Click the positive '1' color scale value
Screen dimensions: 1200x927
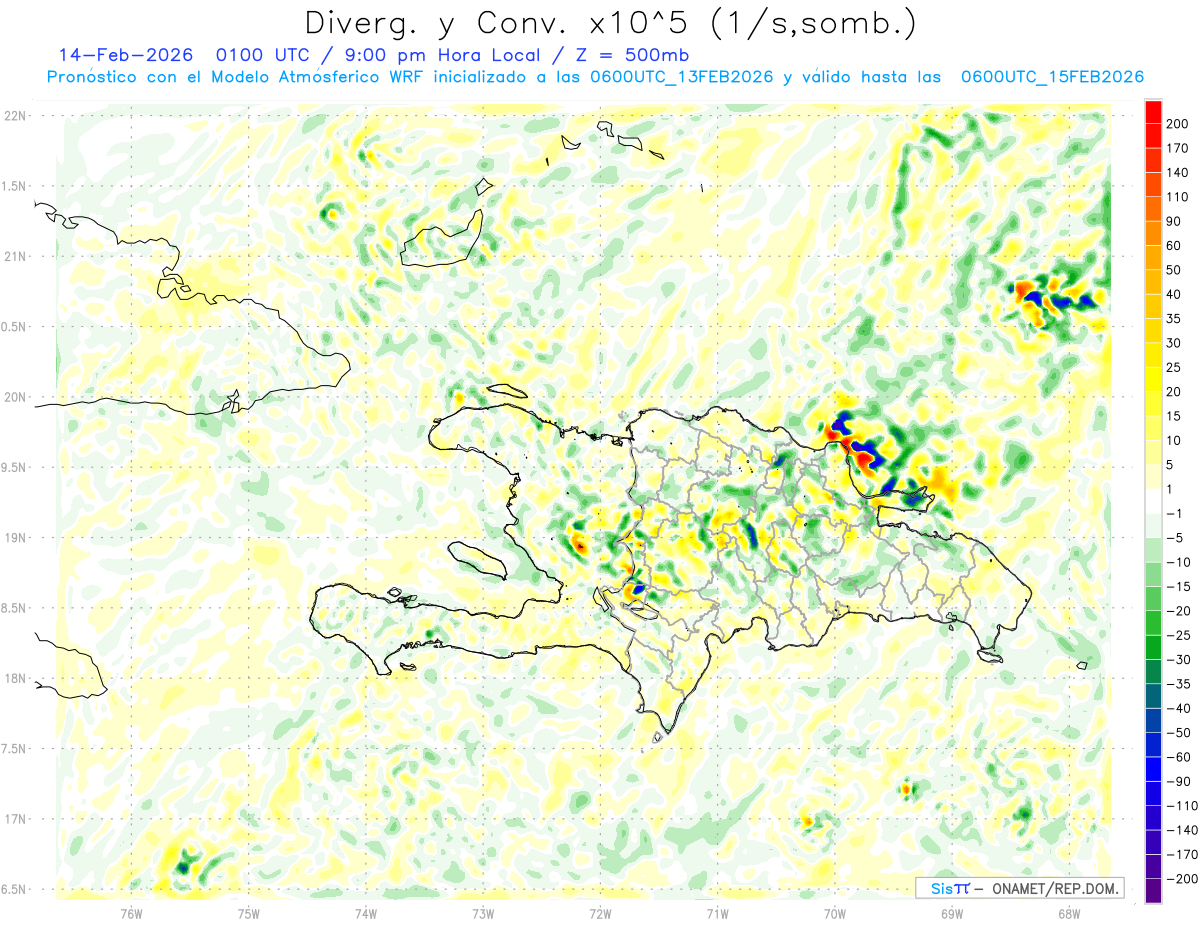pyautogui.click(x=1170, y=489)
